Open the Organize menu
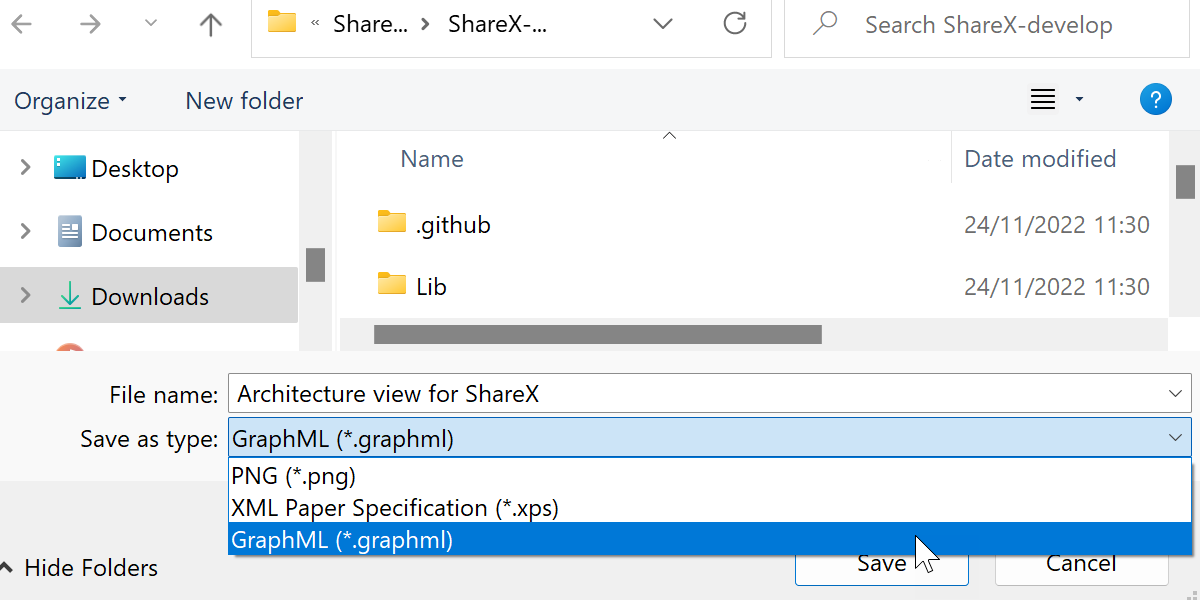 [x=70, y=101]
